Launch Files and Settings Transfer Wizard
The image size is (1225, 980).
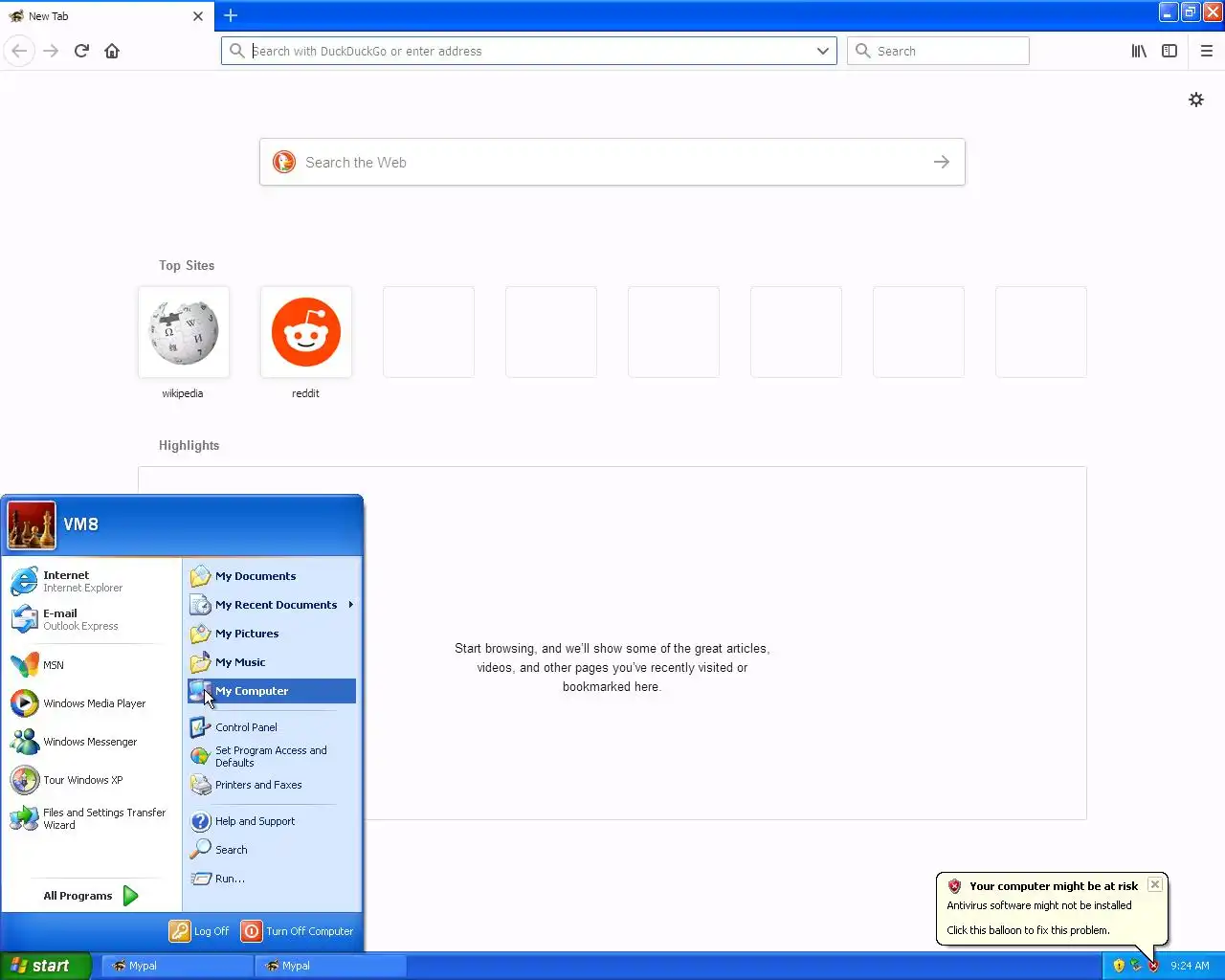click(92, 818)
